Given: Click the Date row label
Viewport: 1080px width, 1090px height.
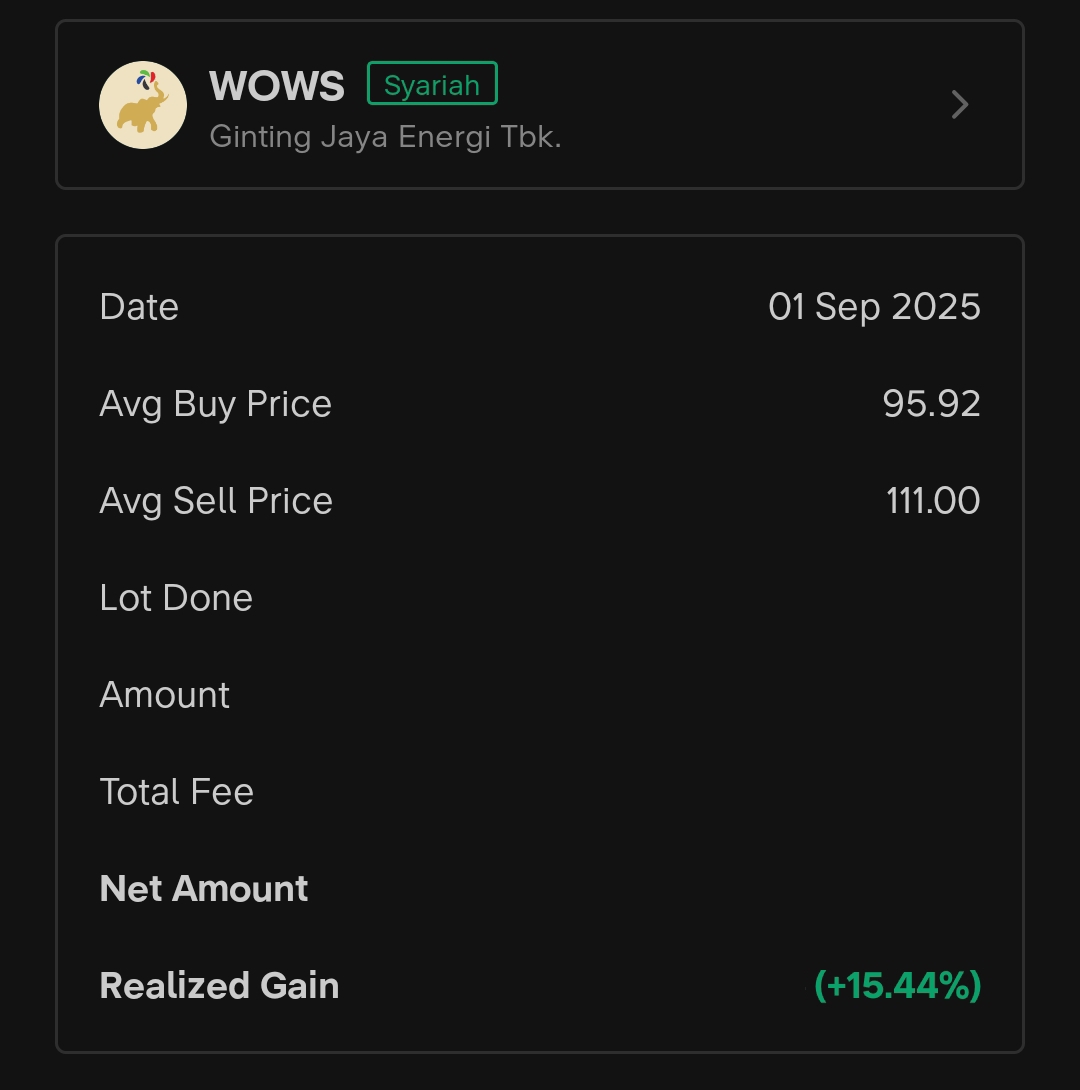Looking at the screenshot, I should coord(139,307).
